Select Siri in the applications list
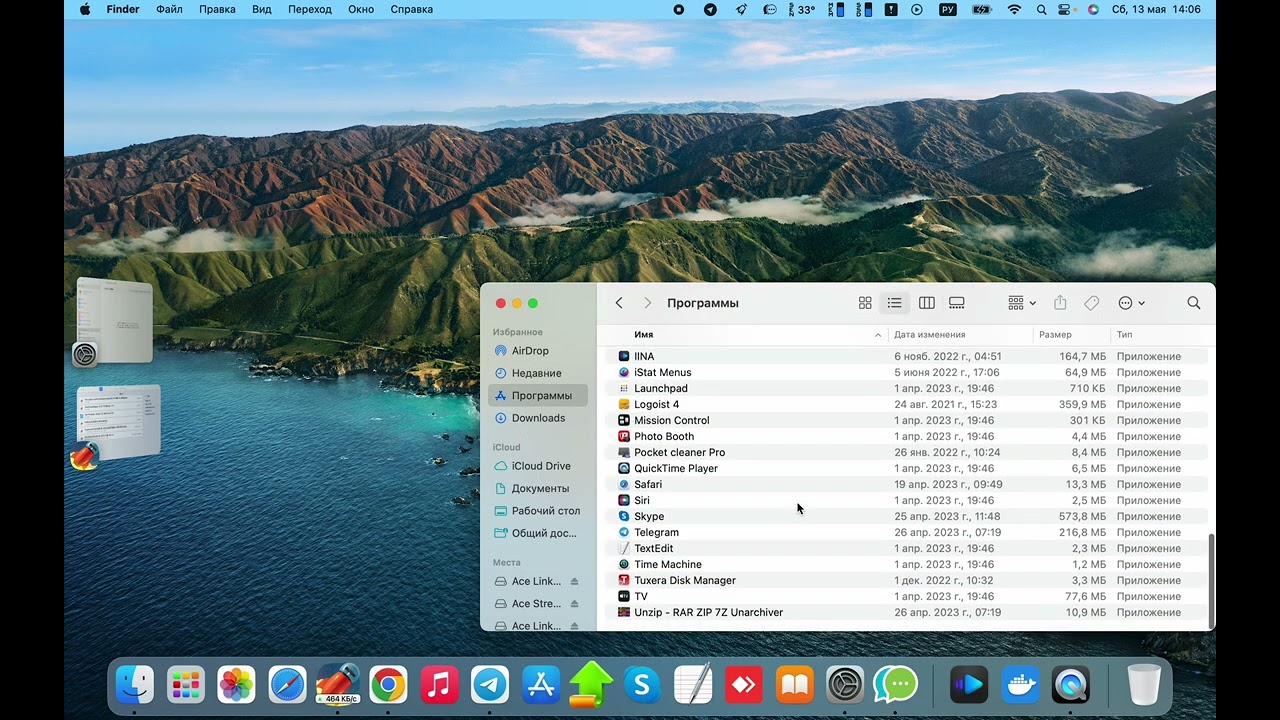1280x720 pixels. pos(906,500)
